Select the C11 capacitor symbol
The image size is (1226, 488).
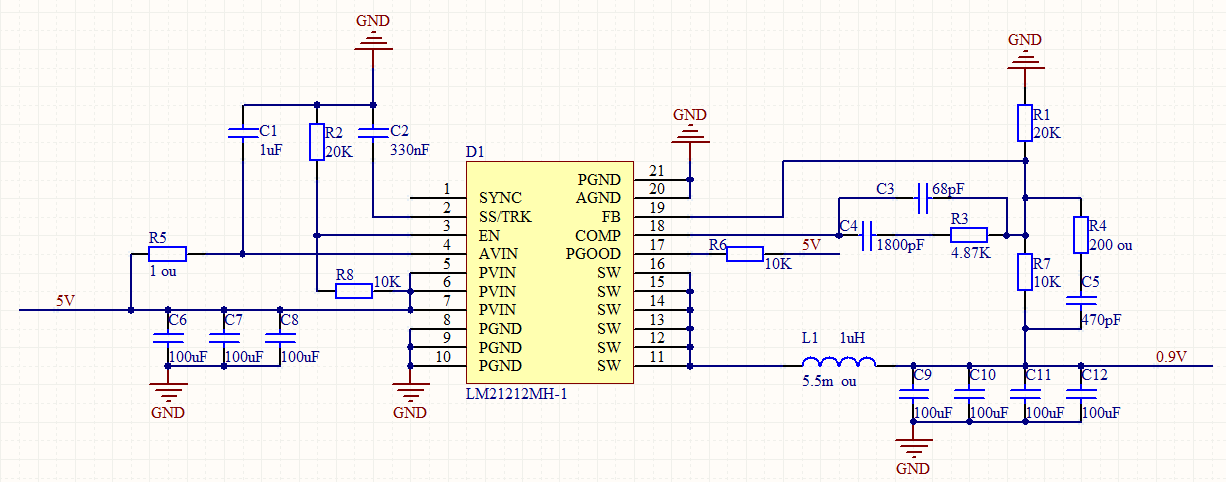(x=1025, y=394)
